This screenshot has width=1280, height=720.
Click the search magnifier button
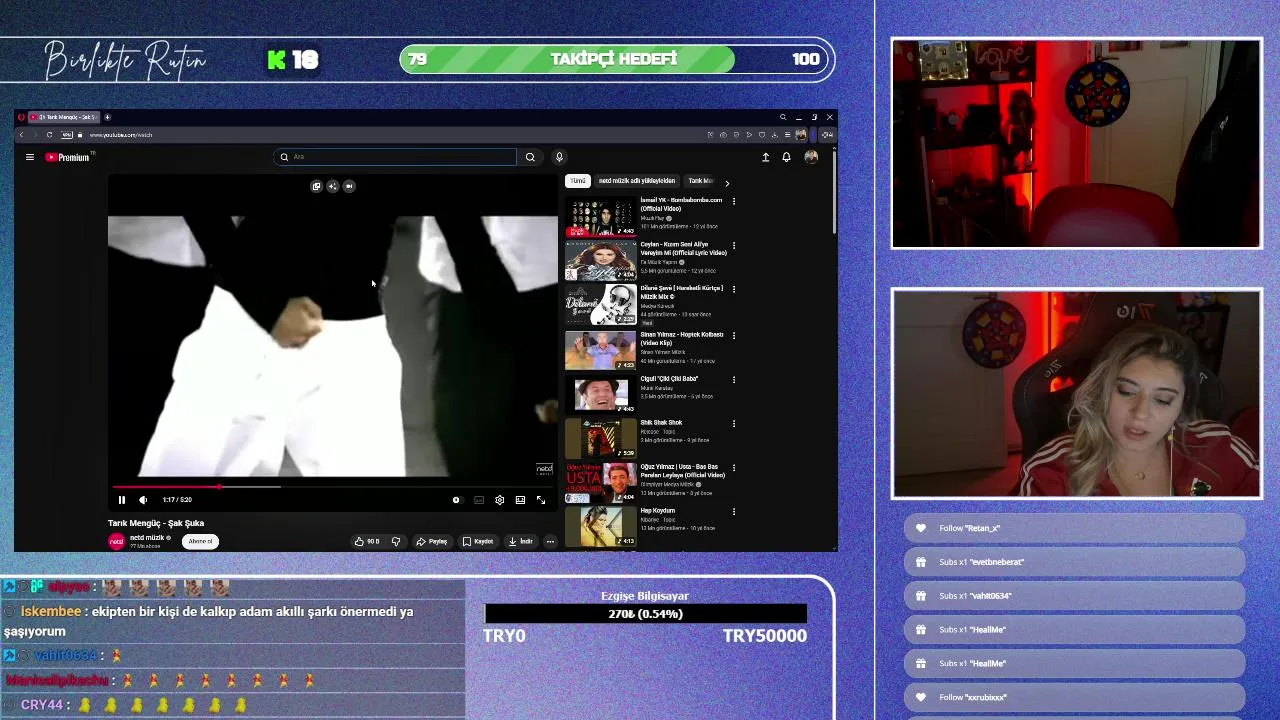pyautogui.click(x=530, y=157)
